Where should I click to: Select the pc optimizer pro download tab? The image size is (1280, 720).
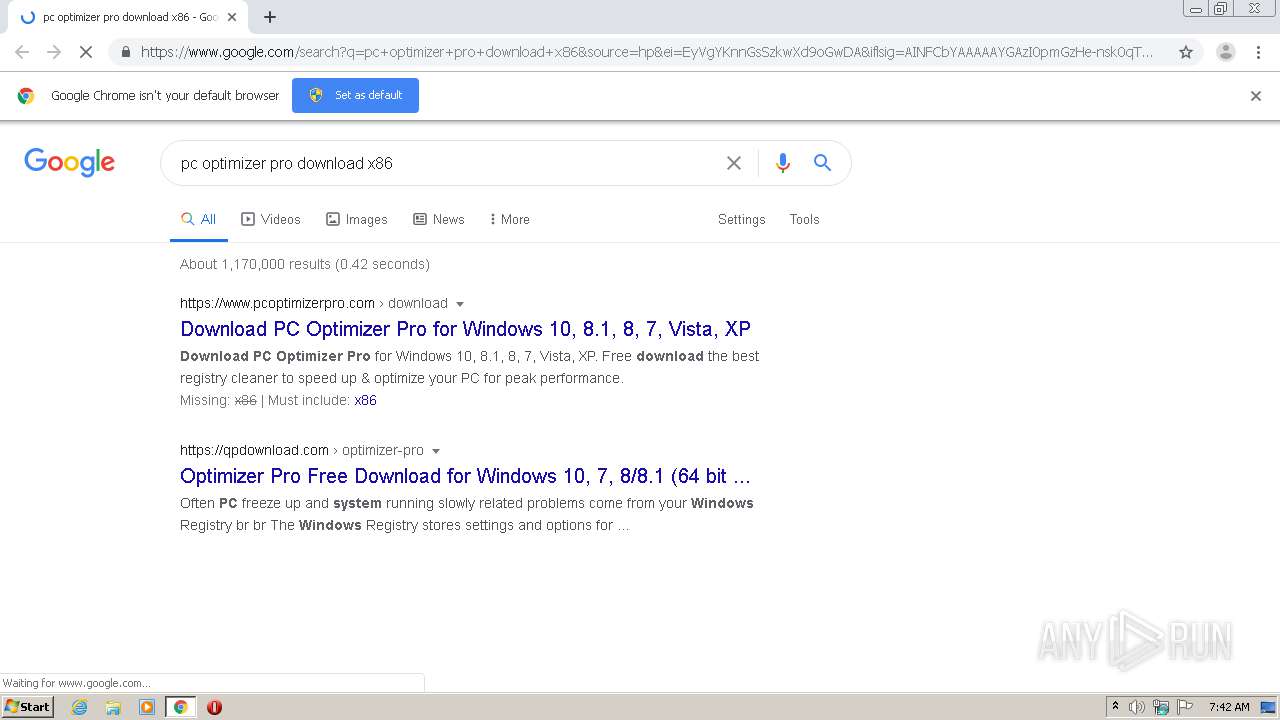point(128,17)
